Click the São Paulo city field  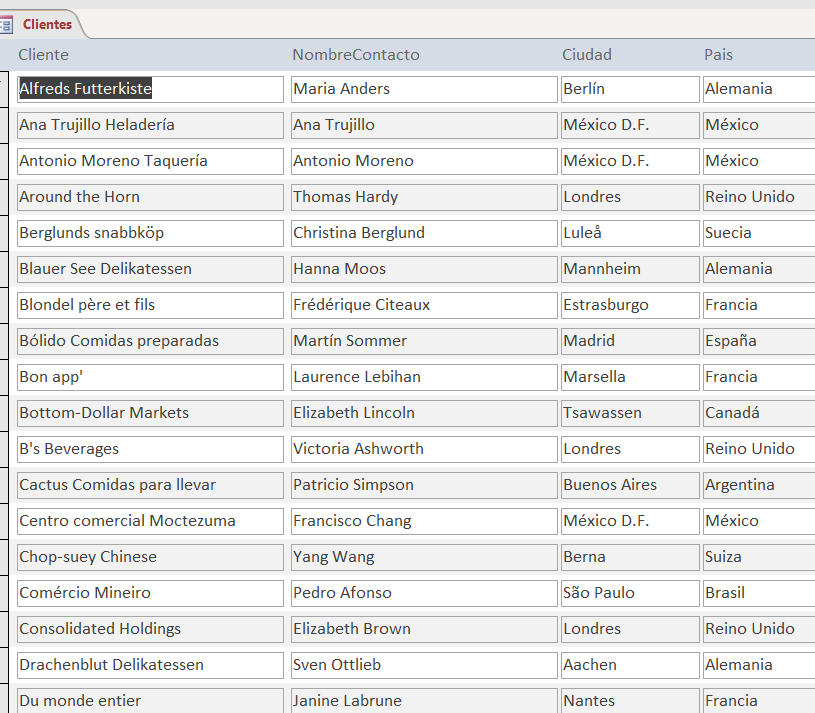pyautogui.click(x=629, y=593)
